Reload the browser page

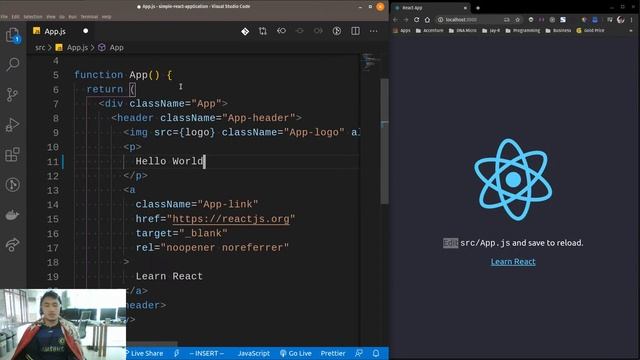click(x=416, y=20)
